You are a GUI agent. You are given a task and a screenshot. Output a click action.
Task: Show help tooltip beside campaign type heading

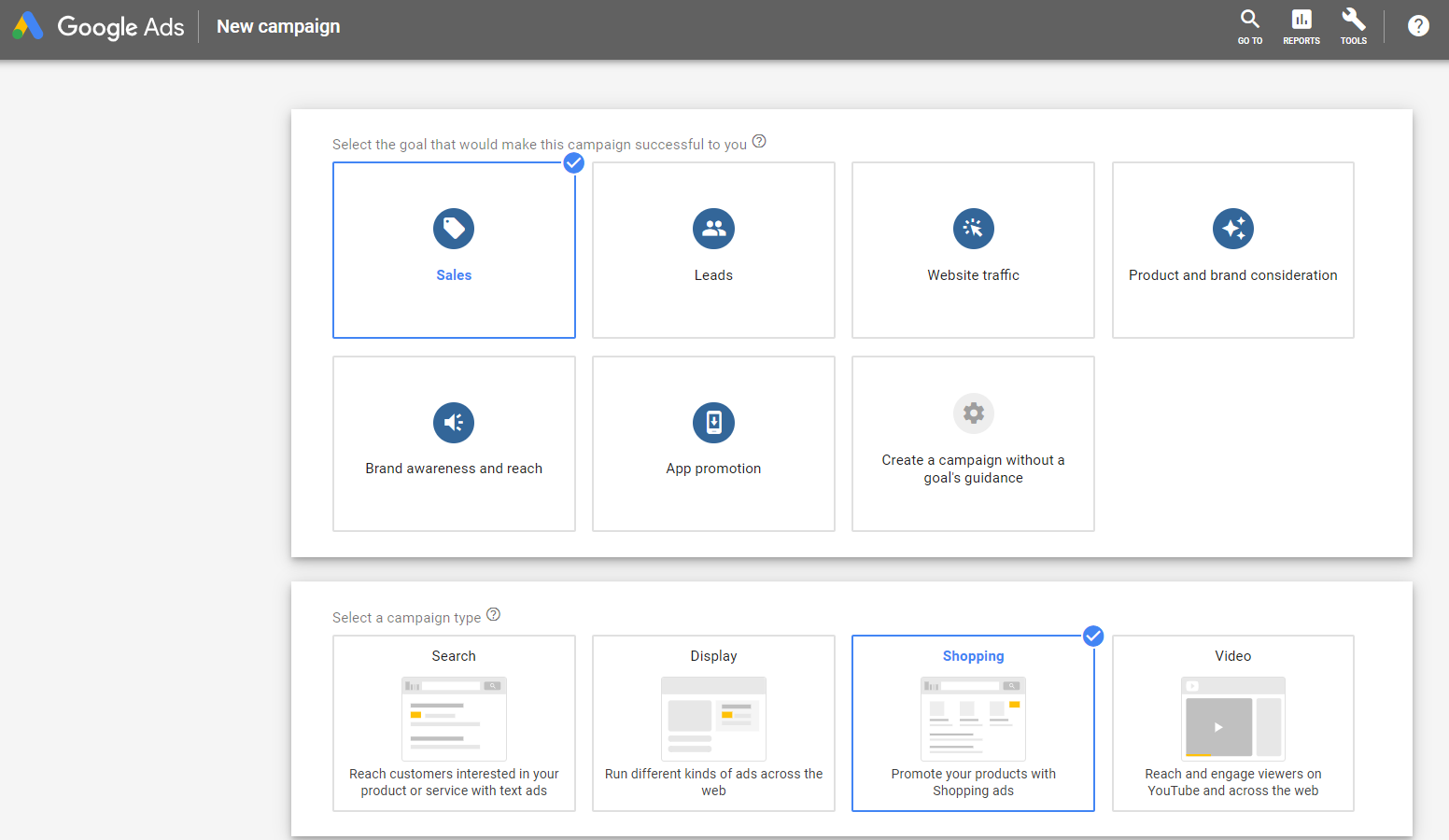(x=494, y=614)
